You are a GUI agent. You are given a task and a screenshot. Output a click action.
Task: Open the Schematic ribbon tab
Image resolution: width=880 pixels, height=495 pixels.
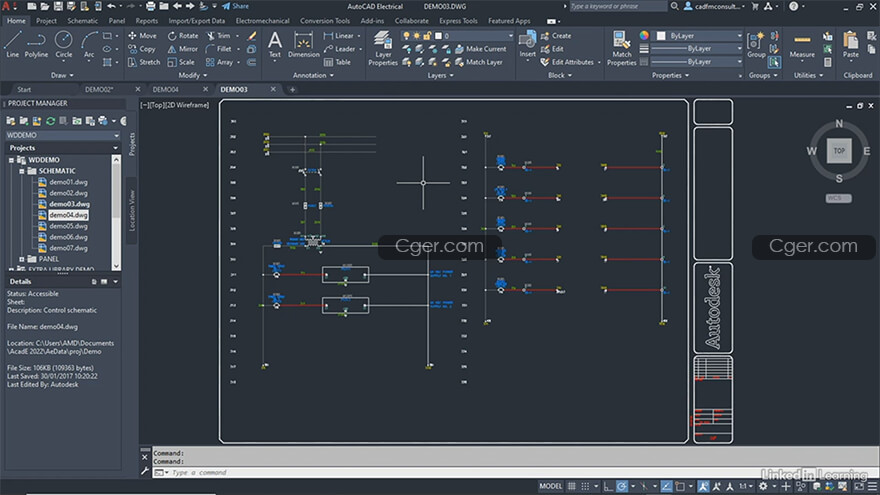pos(82,21)
